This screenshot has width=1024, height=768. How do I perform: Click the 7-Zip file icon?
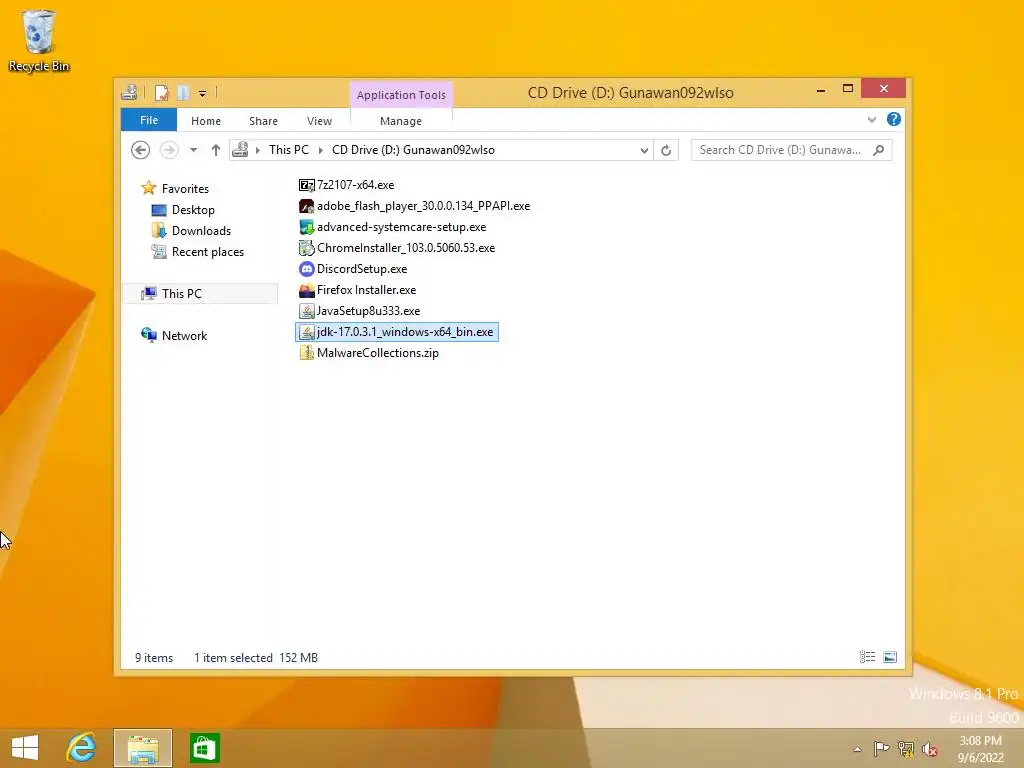(306, 185)
